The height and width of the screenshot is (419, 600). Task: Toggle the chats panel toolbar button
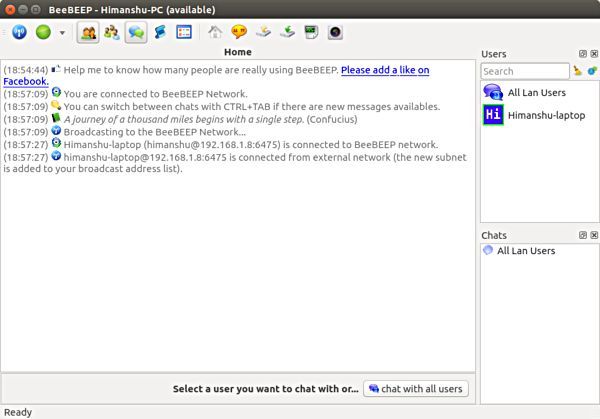[x=136, y=33]
